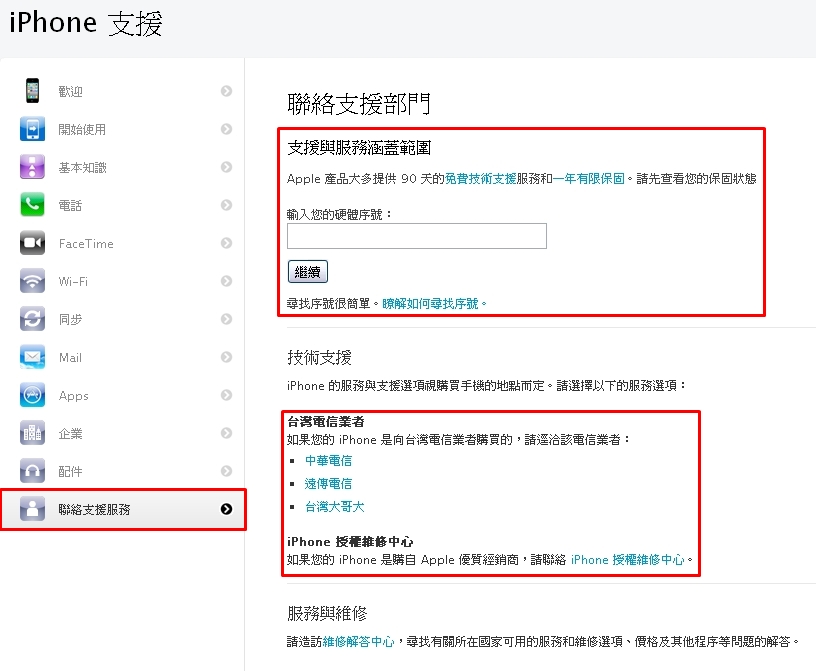Open the 遠傳電信 carrier link
This screenshot has width=816, height=671.
pos(328,484)
